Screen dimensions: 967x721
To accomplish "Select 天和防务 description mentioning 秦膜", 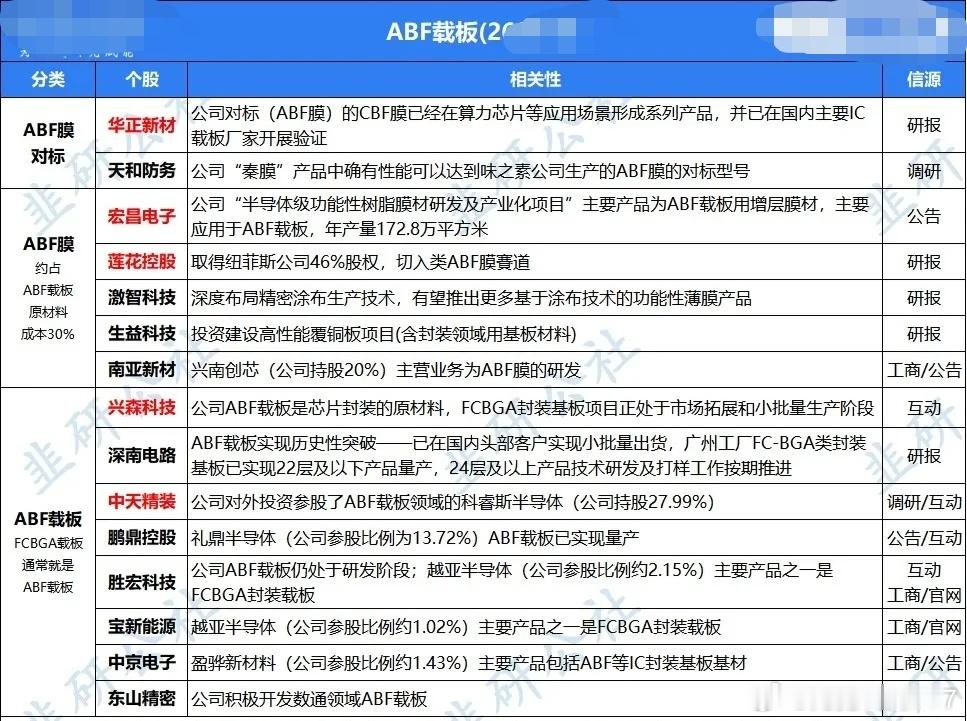I will [x=471, y=171].
